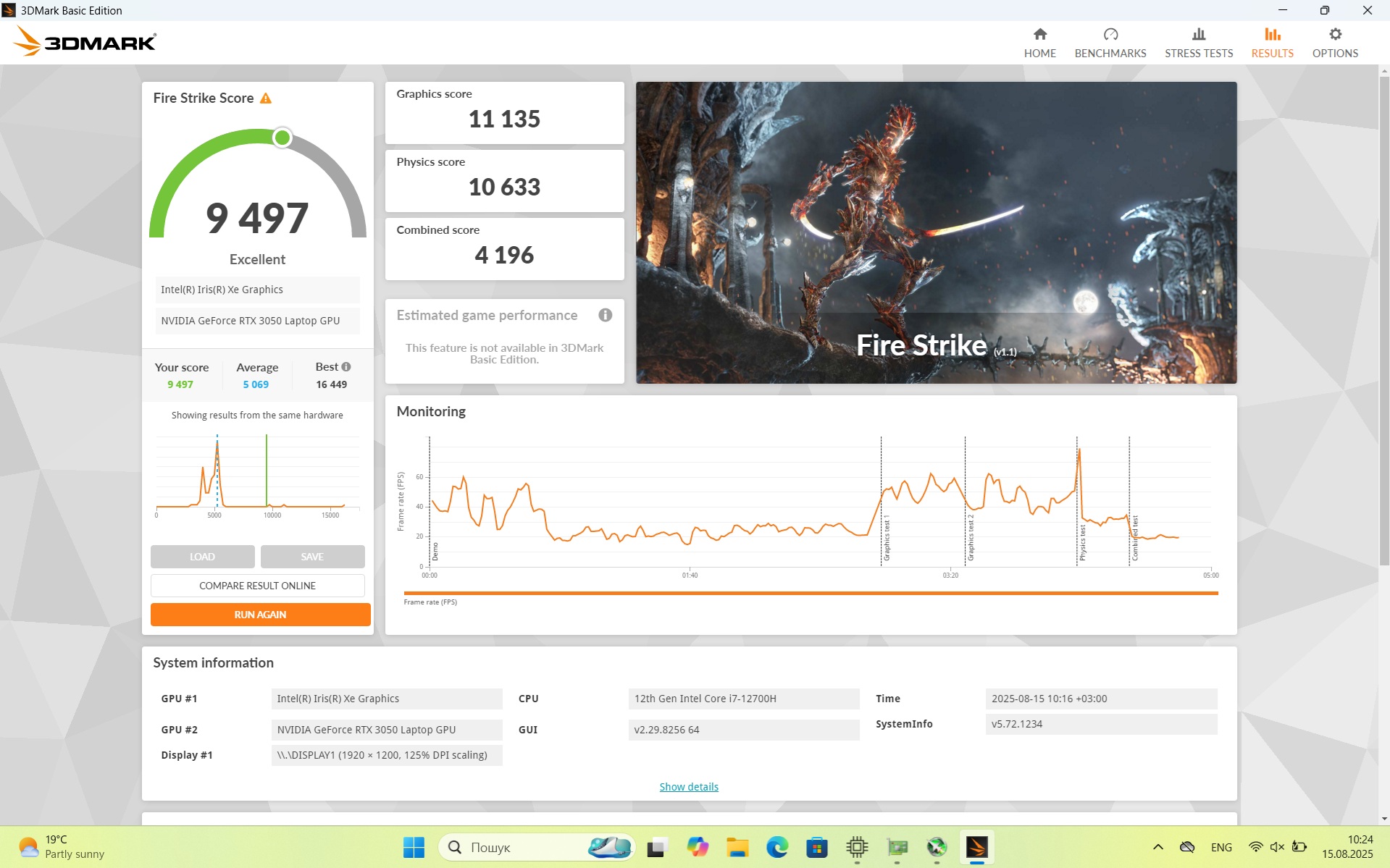
Task: Click the Time value 2025-08-15 10:16
Action: 1101,699
